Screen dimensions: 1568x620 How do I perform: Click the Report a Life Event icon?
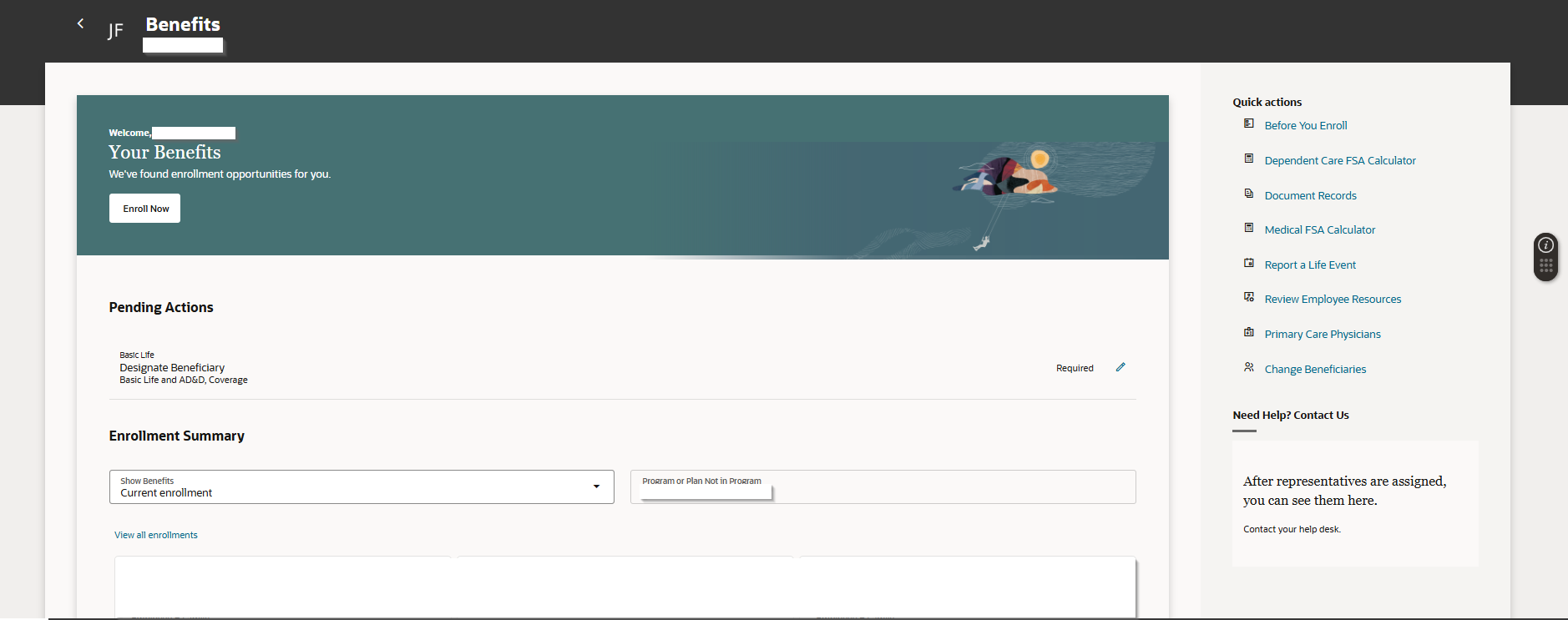pyautogui.click(x=1248, y=263)
